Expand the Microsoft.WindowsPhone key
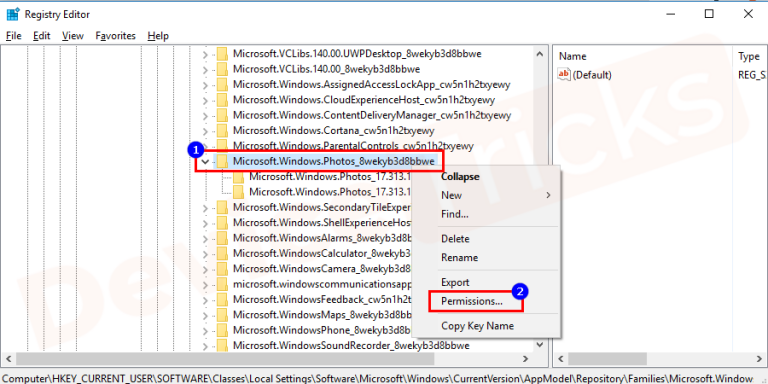This screenshot has height=384, width=768. [206, 330]
